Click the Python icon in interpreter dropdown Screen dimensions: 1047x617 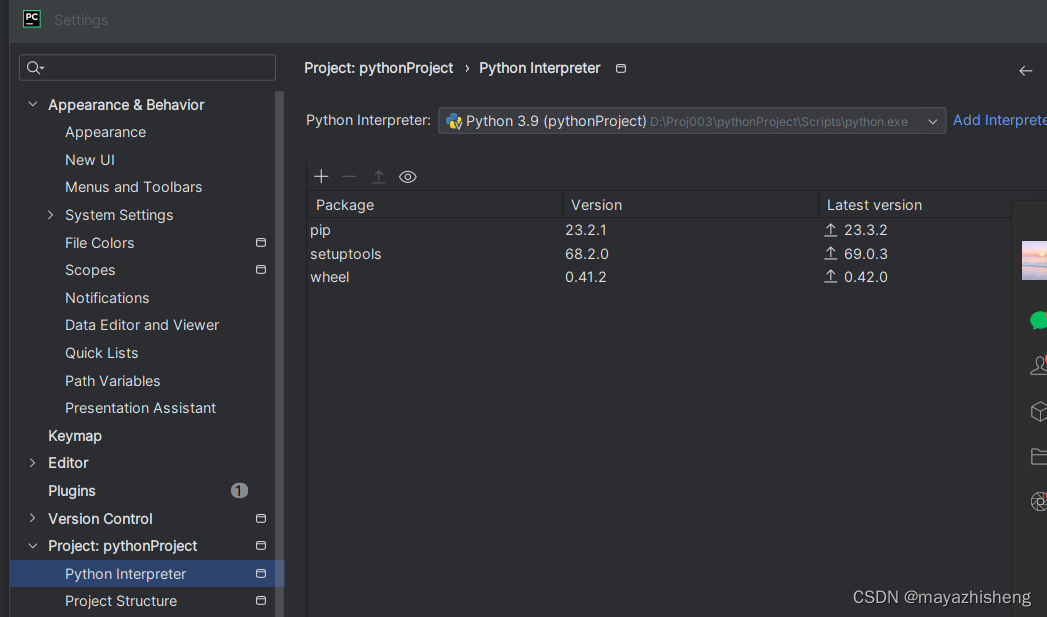pyautogui.click(x=454, y=121)
